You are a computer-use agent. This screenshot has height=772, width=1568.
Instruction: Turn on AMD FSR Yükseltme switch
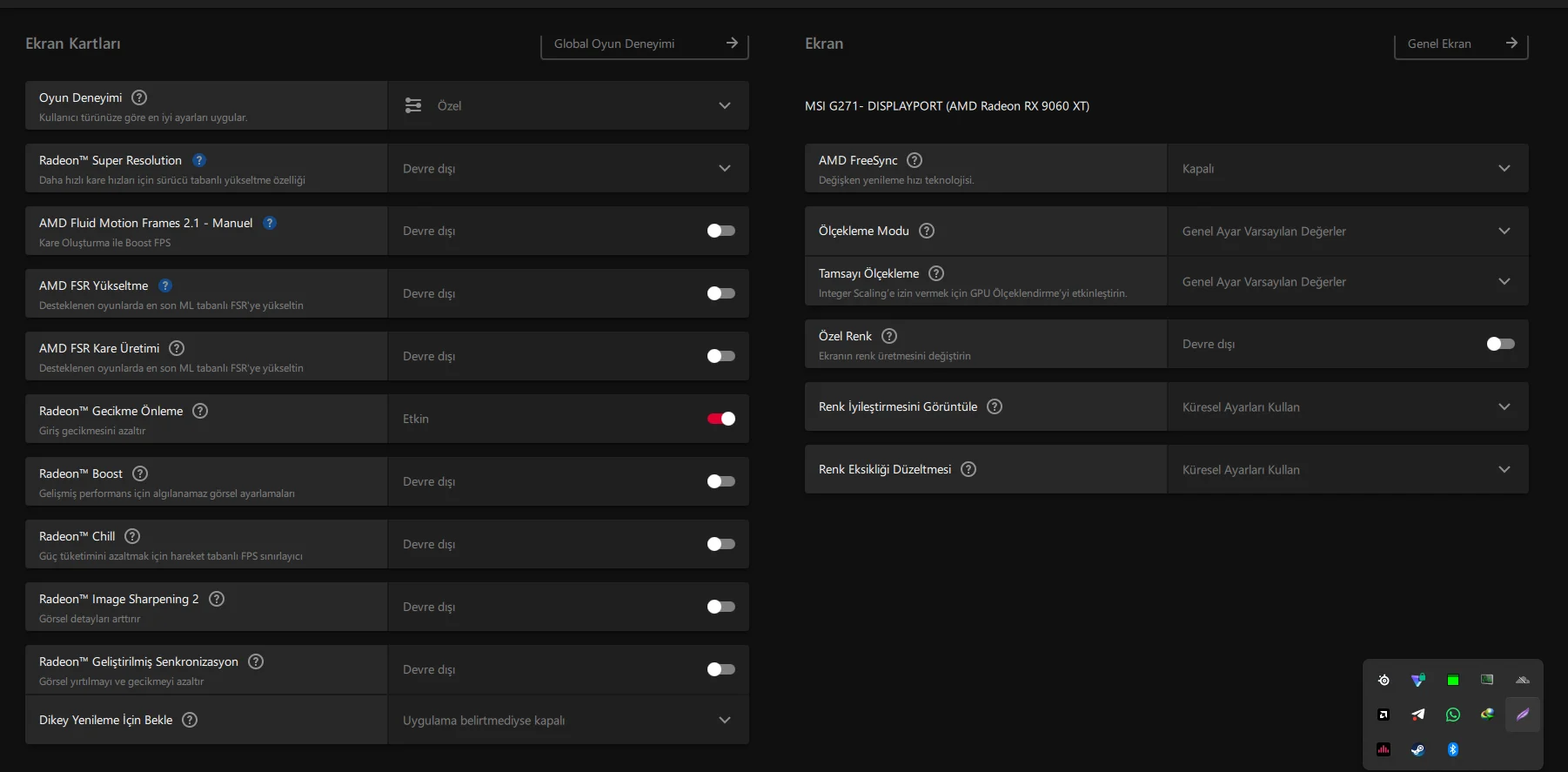coord(721,293)
